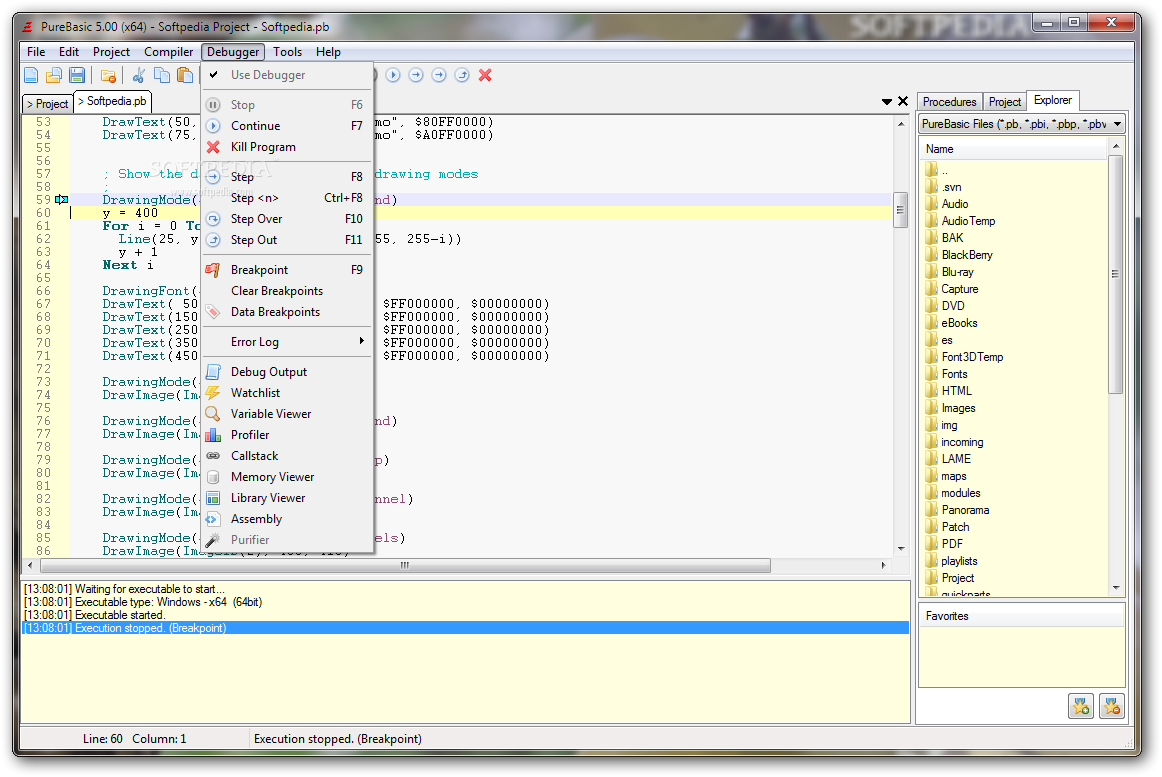This screenshot has width=1162, height=777.
Task: Select Step Over menu entry
Action: 288,219
